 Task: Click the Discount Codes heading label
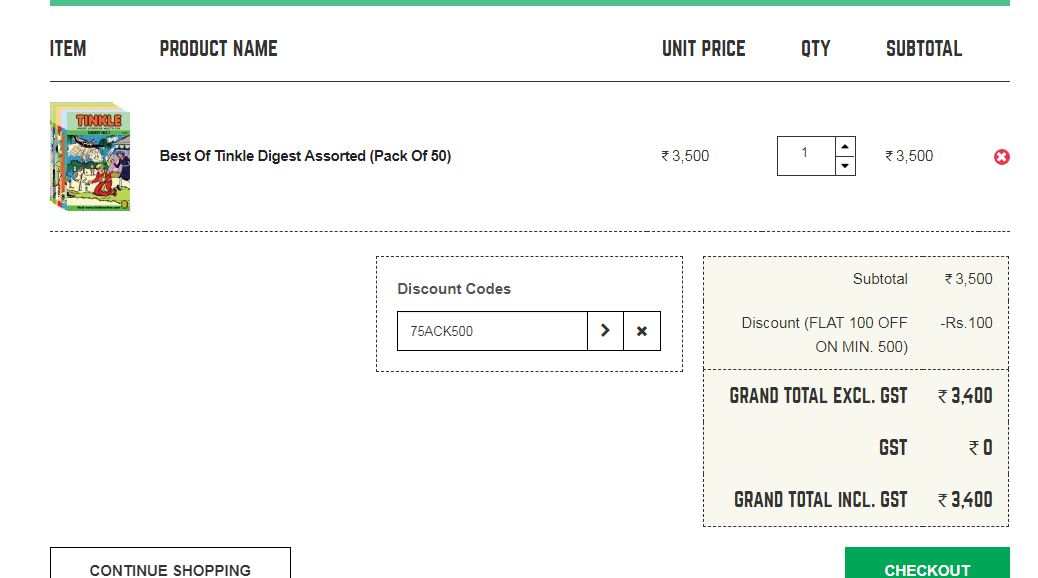click(454, 289)
